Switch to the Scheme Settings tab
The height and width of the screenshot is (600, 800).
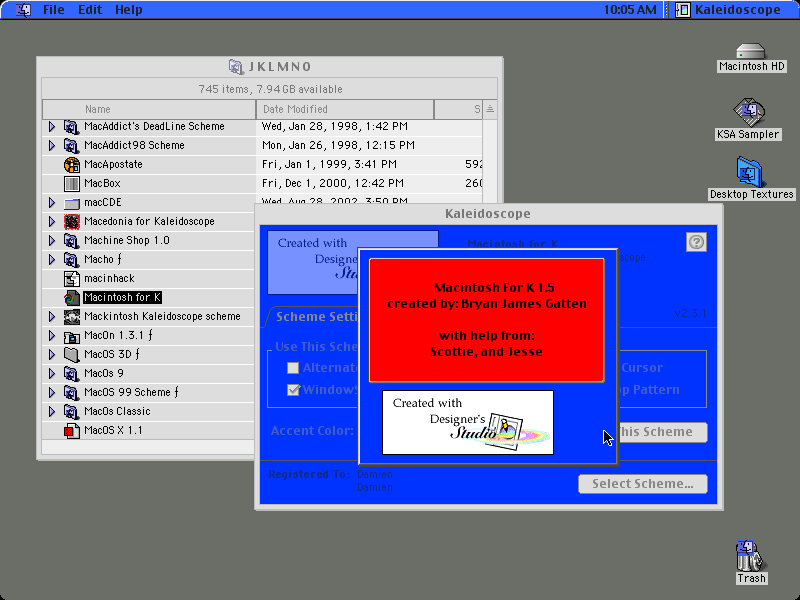point(315,317)
